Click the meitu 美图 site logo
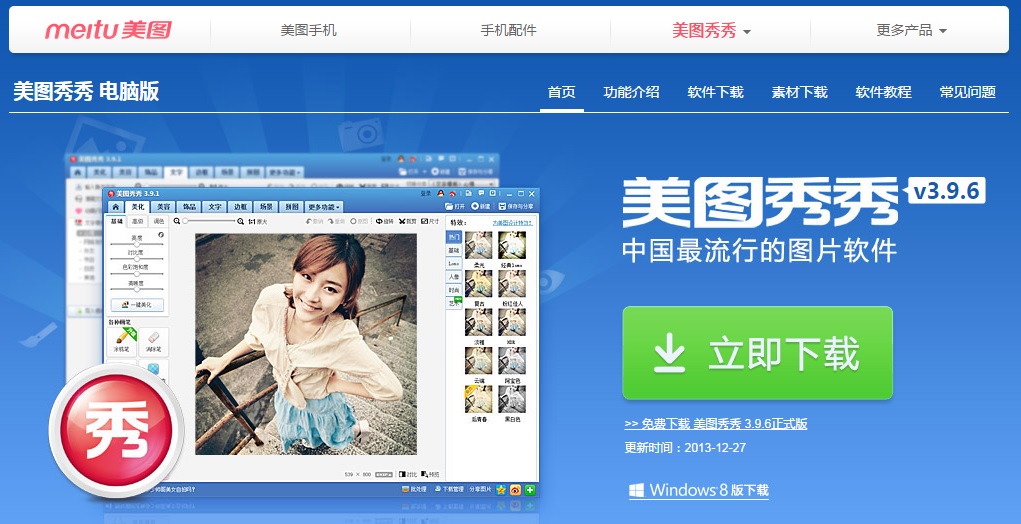The height and width of the screenshot is (524, 1021). point(108,30)
